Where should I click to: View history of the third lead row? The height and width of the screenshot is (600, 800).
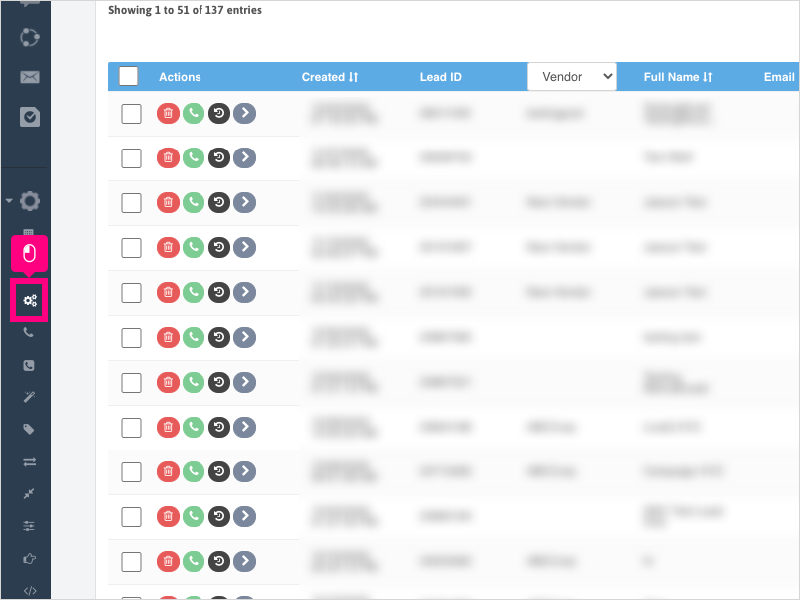[x=219, y=203]
